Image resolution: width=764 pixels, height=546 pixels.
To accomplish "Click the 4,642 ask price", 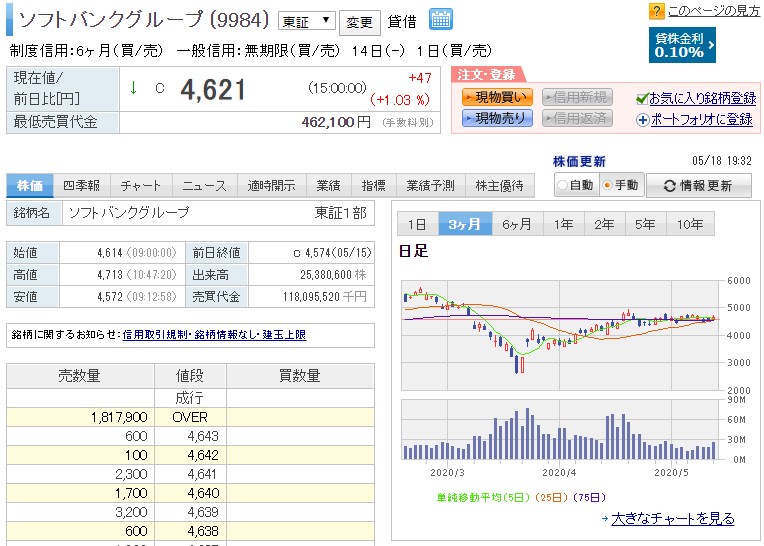I will [x=203, y=455].
